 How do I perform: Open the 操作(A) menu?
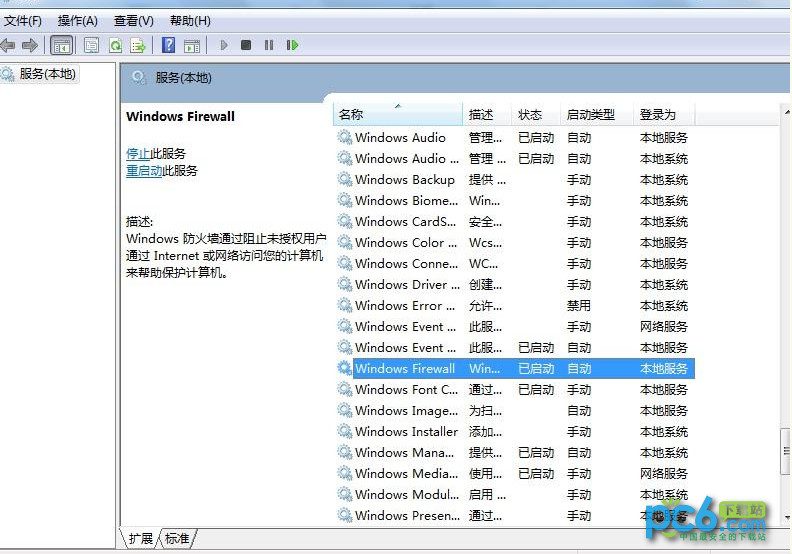pos(77,21)
